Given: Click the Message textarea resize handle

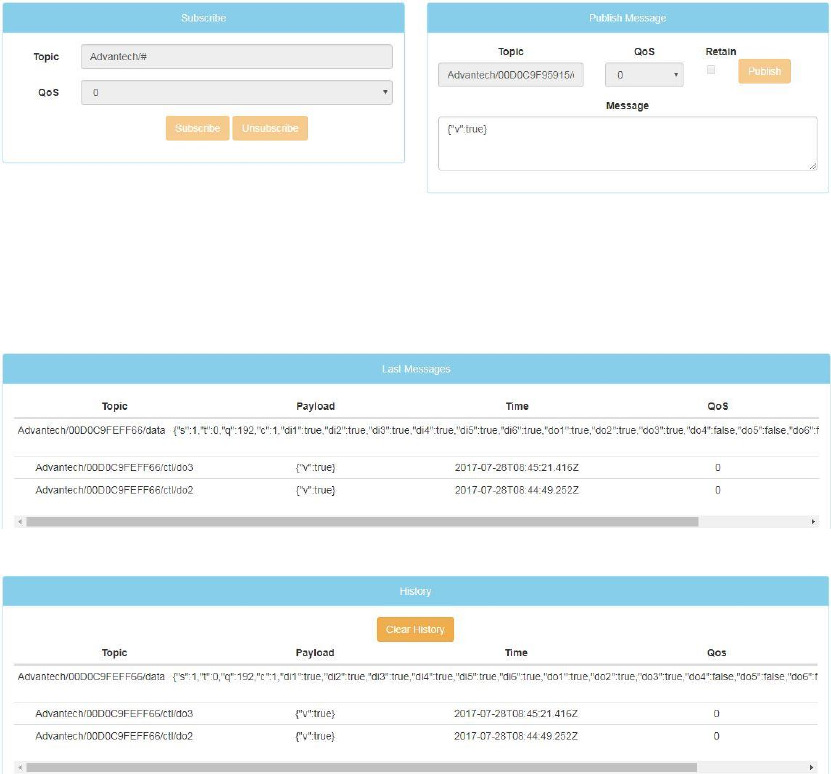Looking at the screenshot, I should [x=812, y=165].
